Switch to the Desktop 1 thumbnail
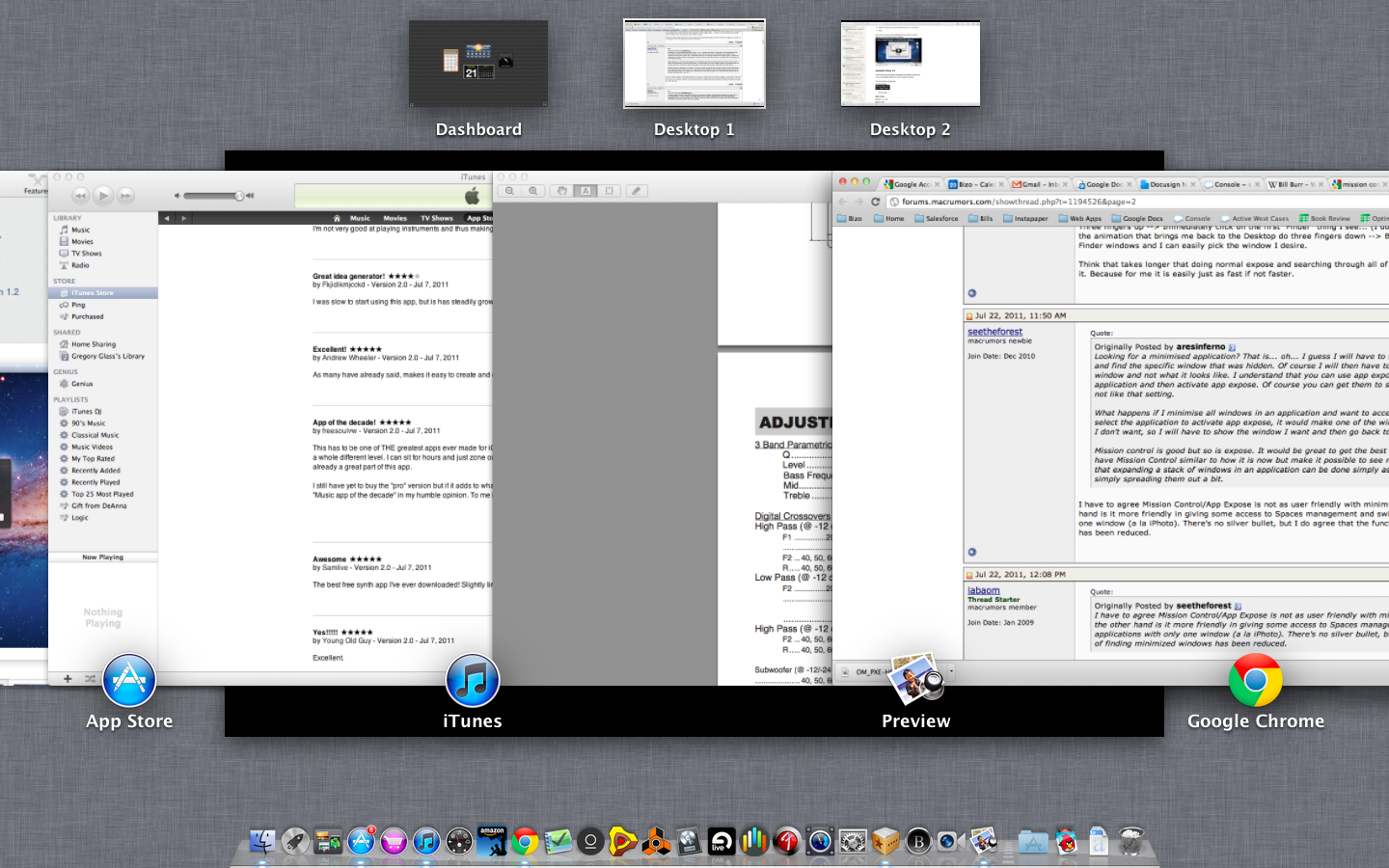 tap(694, 64)
